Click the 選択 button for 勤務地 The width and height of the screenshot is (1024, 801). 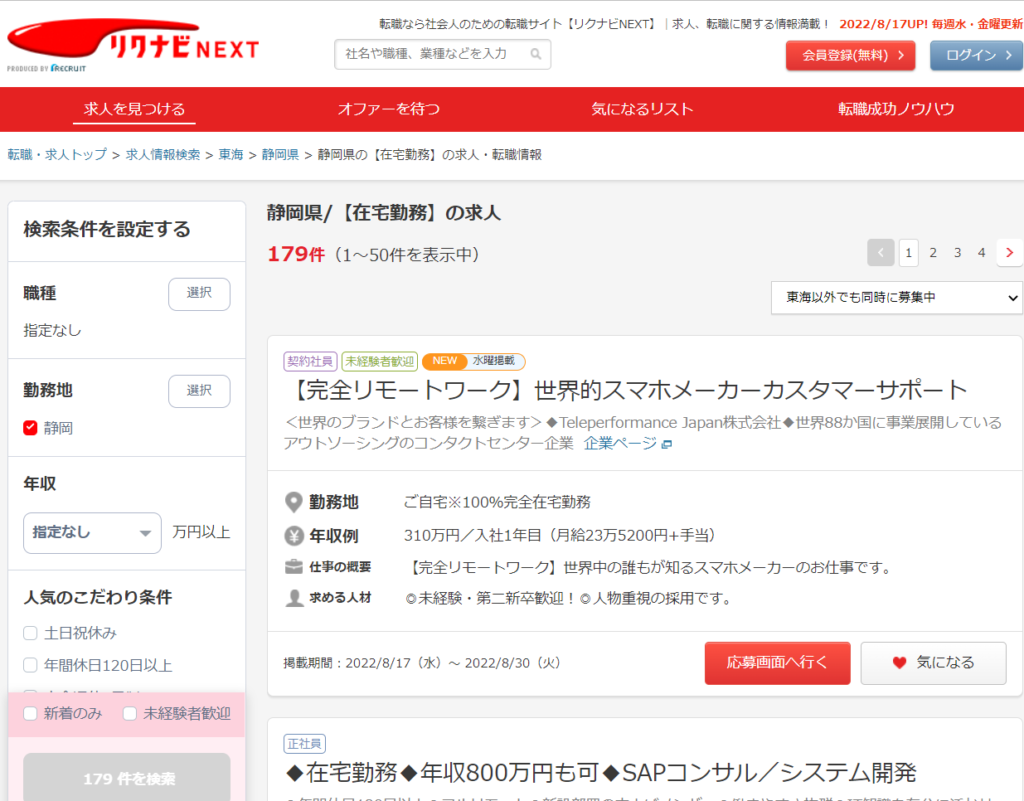tap(199, 391)
